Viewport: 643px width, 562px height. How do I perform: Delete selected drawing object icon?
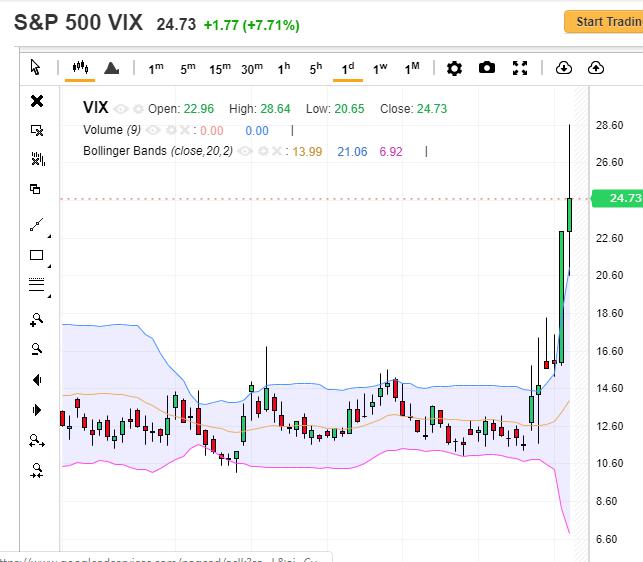(x=37, y=130)
